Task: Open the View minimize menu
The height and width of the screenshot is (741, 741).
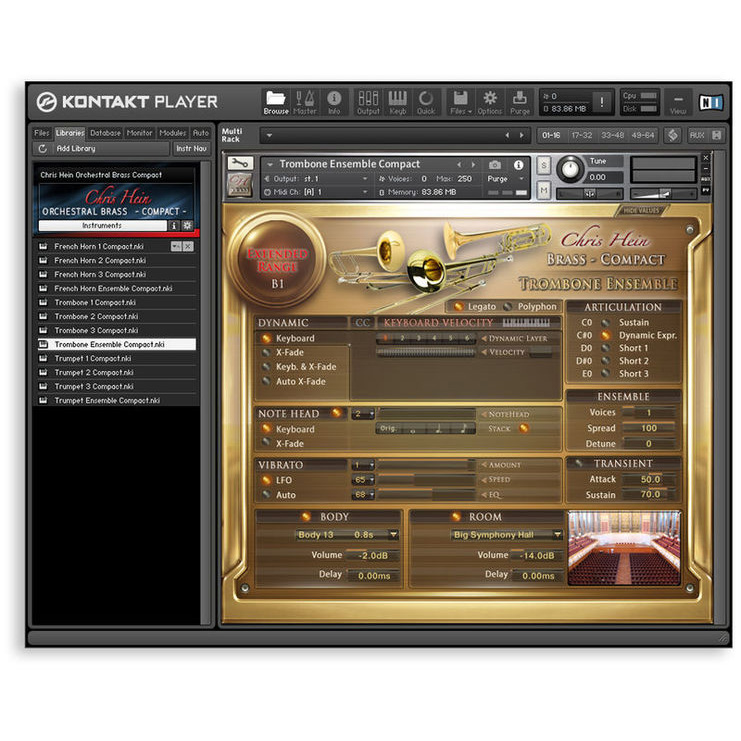Action: (678, 102)
